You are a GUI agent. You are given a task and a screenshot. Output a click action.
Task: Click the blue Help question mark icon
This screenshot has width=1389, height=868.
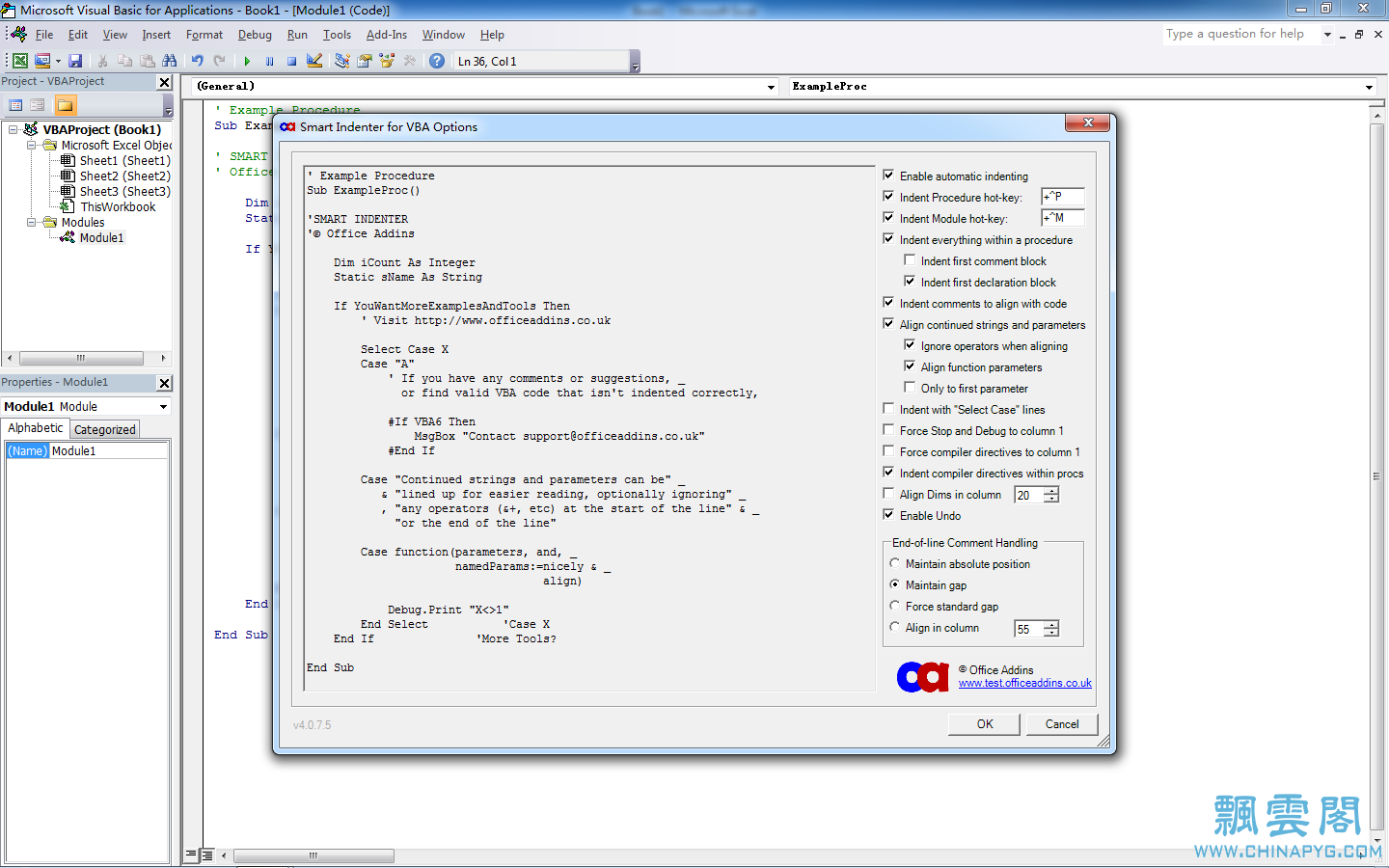click(x=437, y=61)
